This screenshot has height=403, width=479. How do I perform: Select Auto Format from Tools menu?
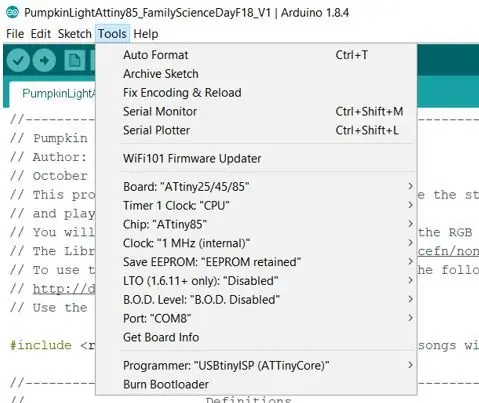click(x=256, y=55)
